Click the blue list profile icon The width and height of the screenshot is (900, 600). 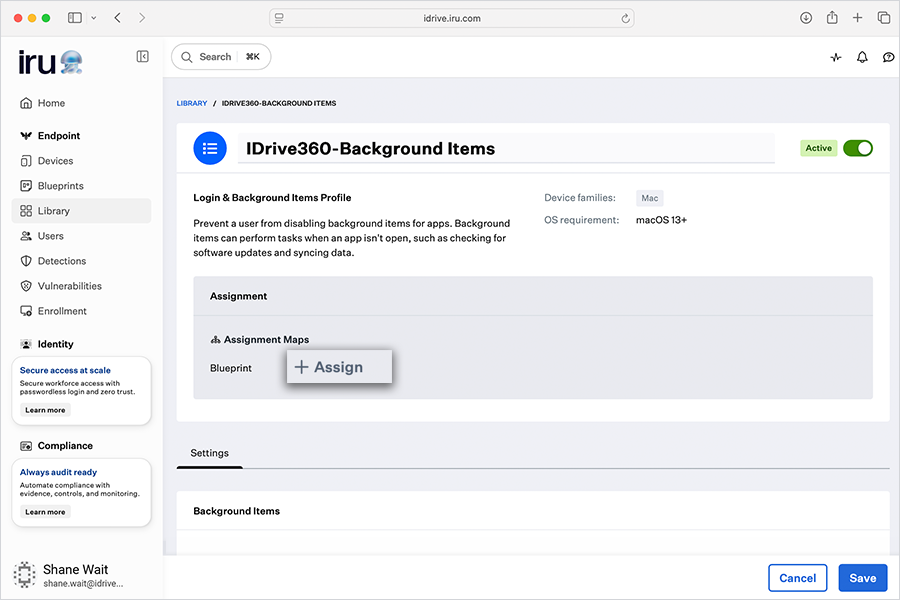(210, 149)
